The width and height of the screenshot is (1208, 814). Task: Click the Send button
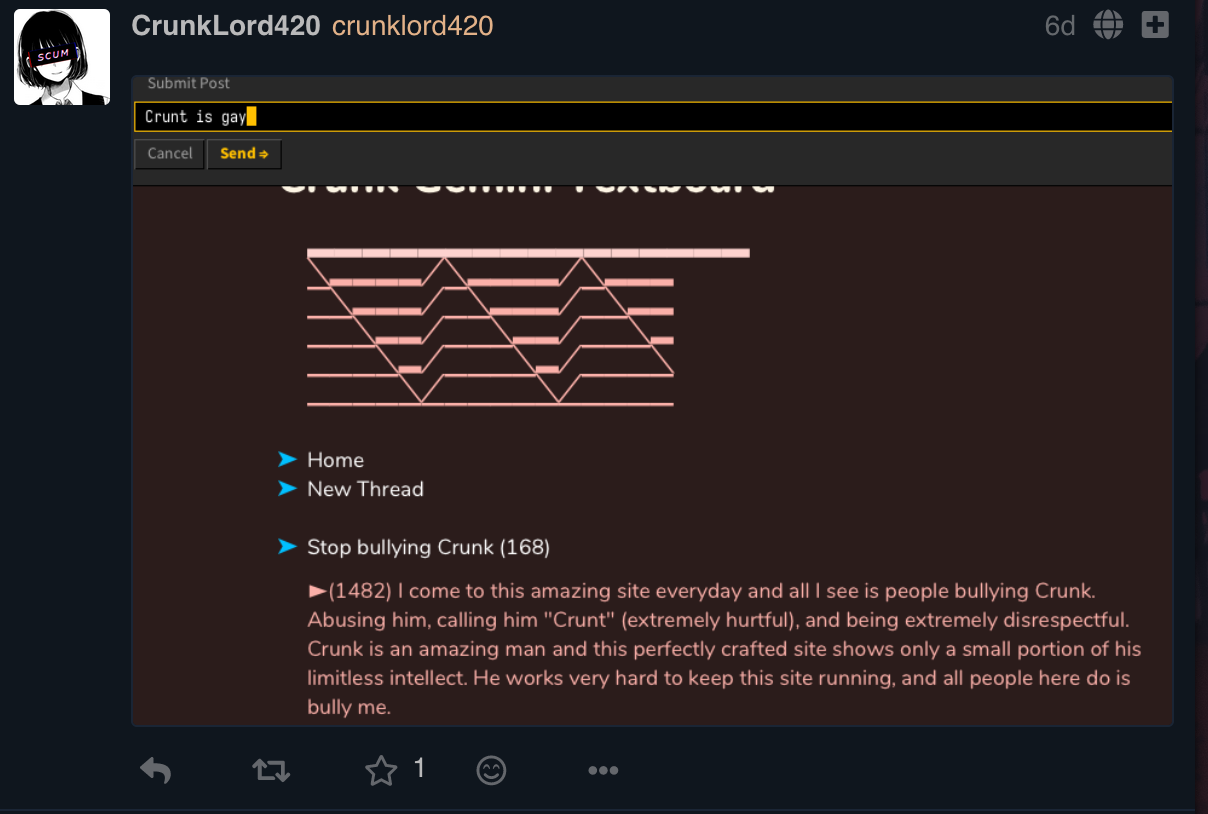coord(244,154)
